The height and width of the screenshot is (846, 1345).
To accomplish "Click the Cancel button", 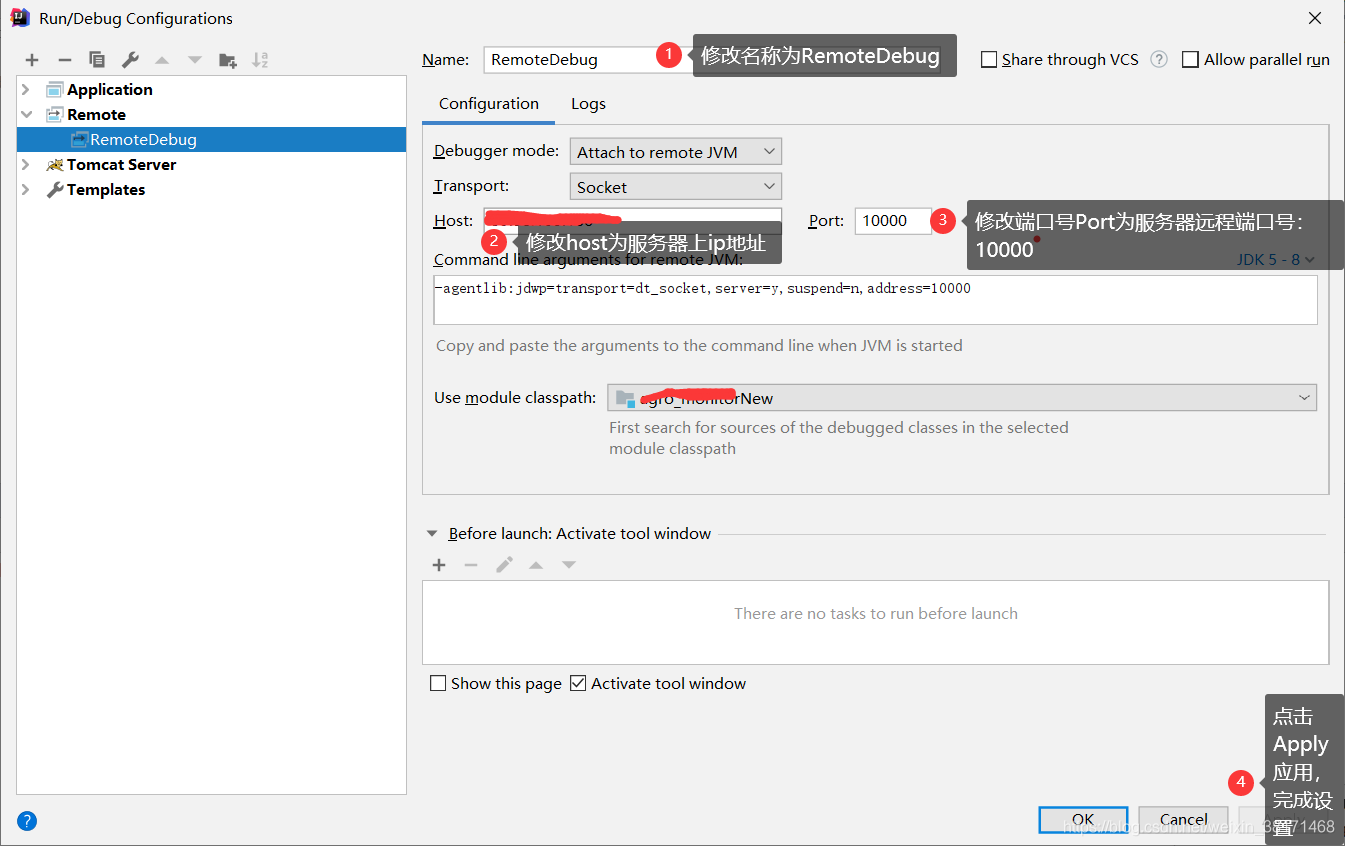I will click(1183, 819).
